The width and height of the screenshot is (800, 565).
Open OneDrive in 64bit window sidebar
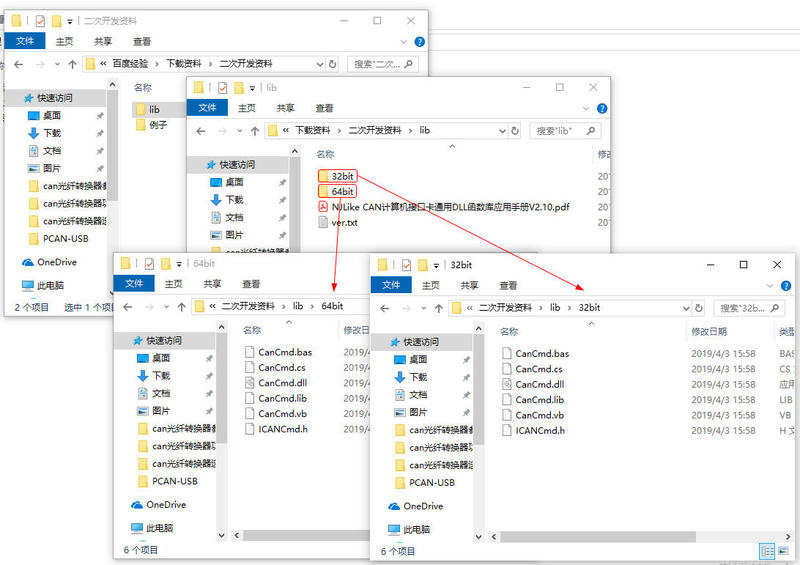[166, 505]
